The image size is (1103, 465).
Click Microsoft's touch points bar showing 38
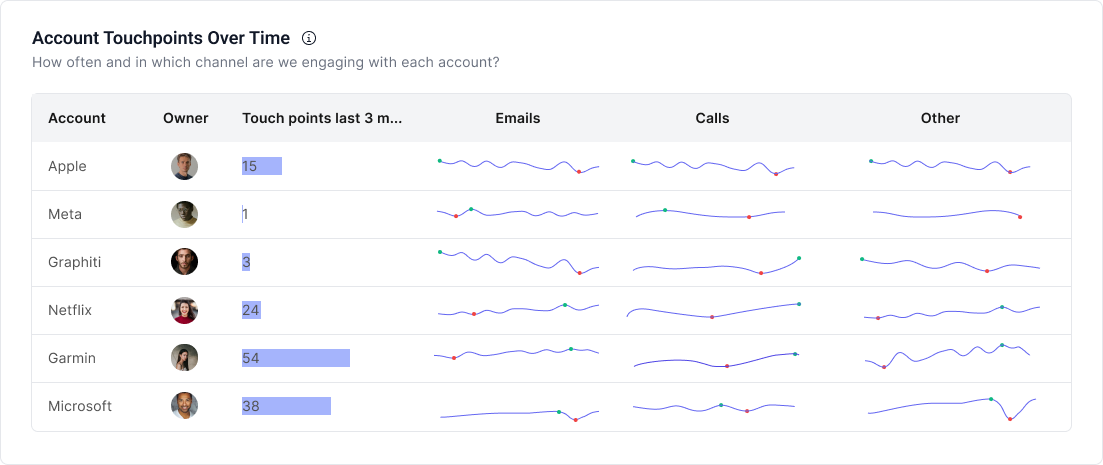[x=286, y=406]
